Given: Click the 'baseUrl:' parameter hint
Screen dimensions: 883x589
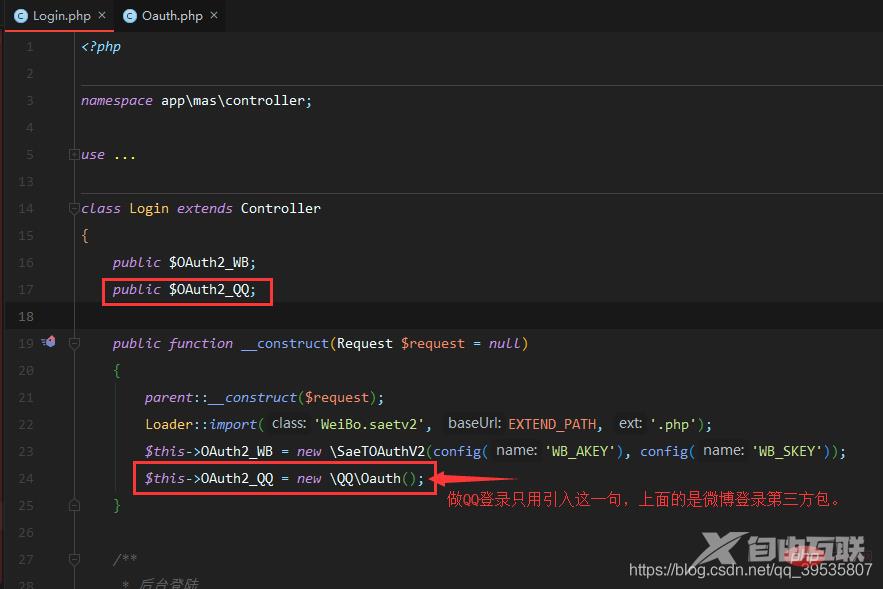Looking at the screenshot, I should [475, 424].
